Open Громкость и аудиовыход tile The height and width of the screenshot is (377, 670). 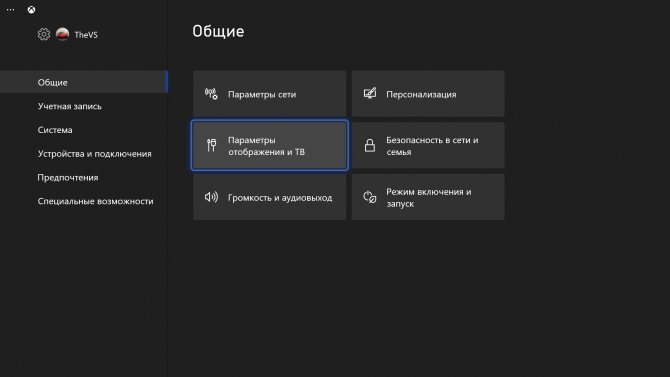[270, 197]
